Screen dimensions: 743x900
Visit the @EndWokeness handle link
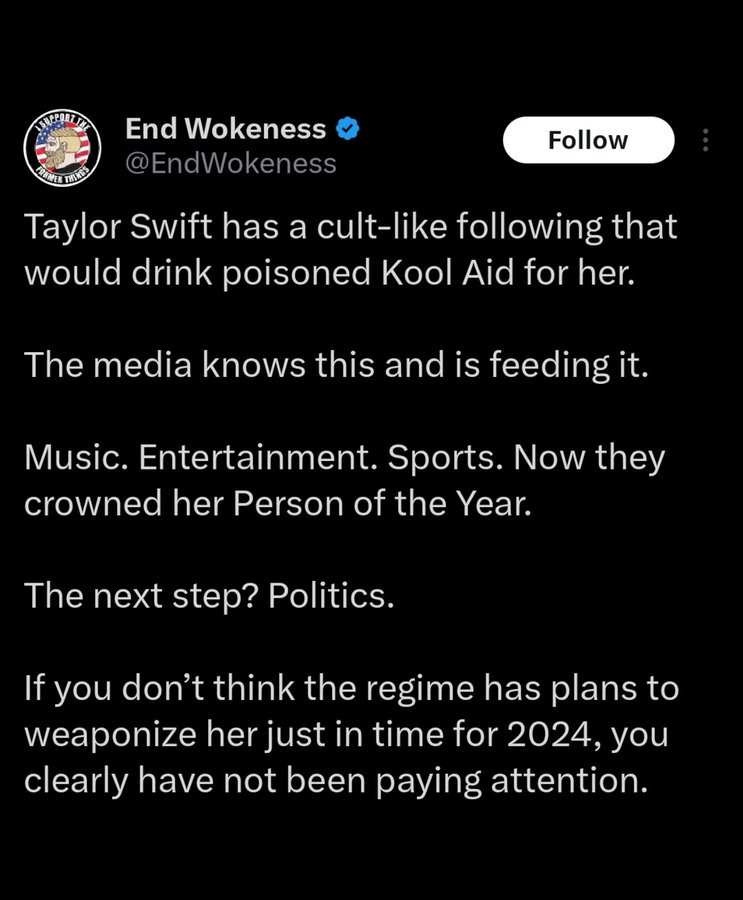[231, 164]
